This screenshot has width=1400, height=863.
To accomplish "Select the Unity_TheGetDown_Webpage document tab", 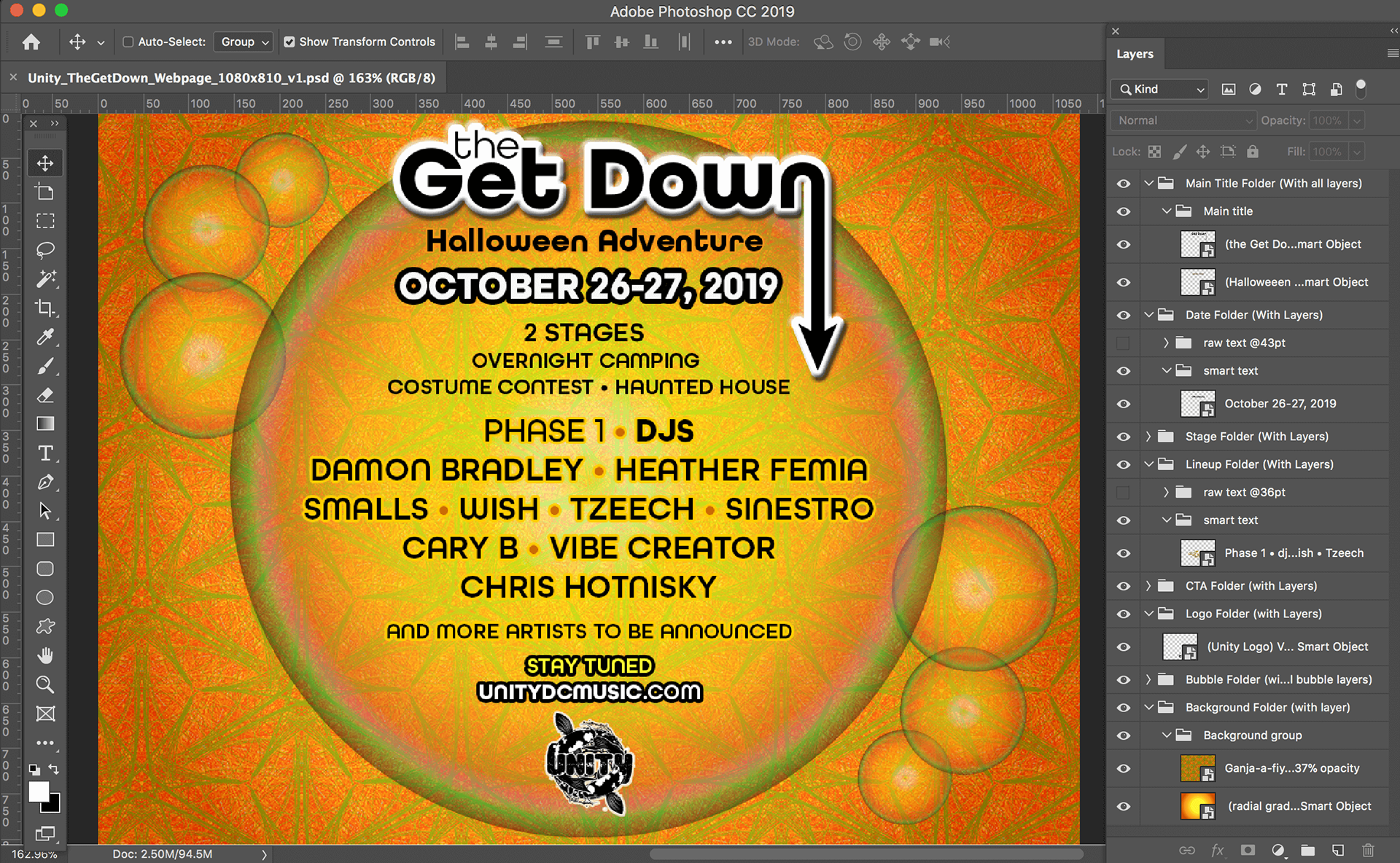I will click(231, 78).
